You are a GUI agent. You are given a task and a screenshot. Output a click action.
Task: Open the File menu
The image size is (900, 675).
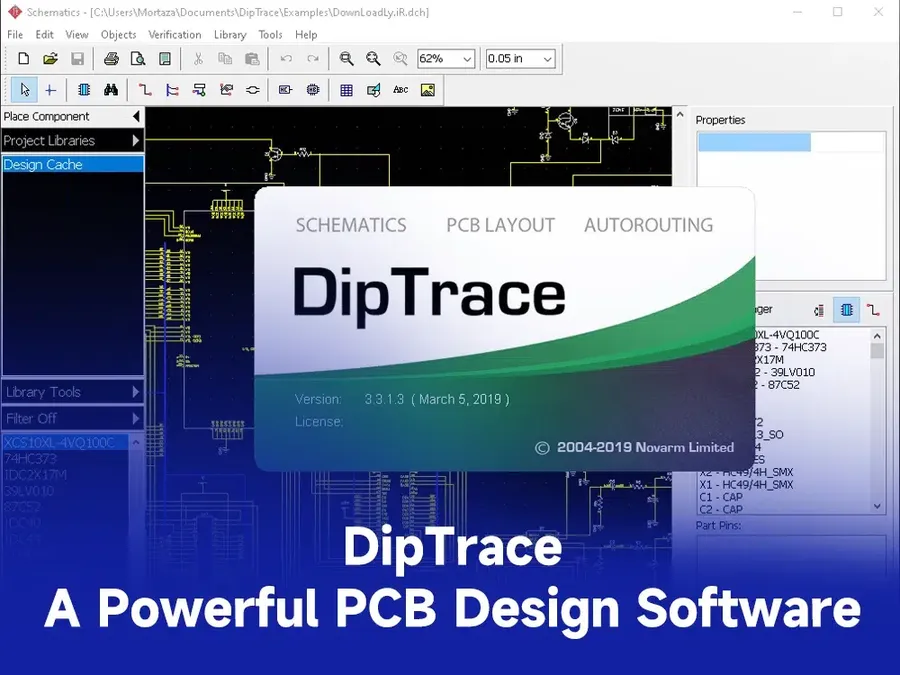click(15, 34)
